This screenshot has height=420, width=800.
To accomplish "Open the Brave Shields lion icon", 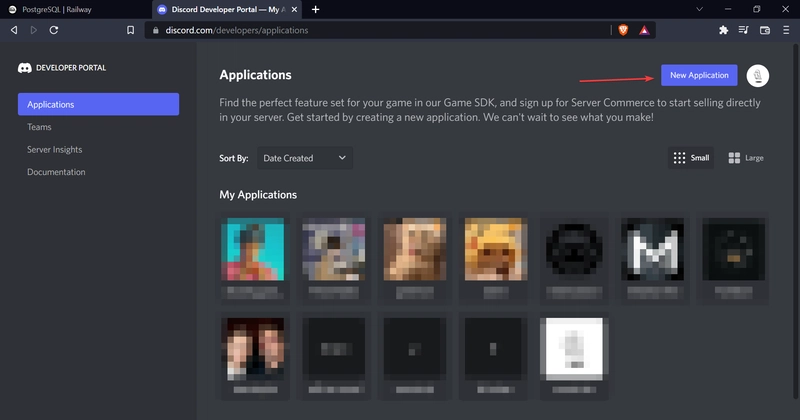I will pos(623,30).
